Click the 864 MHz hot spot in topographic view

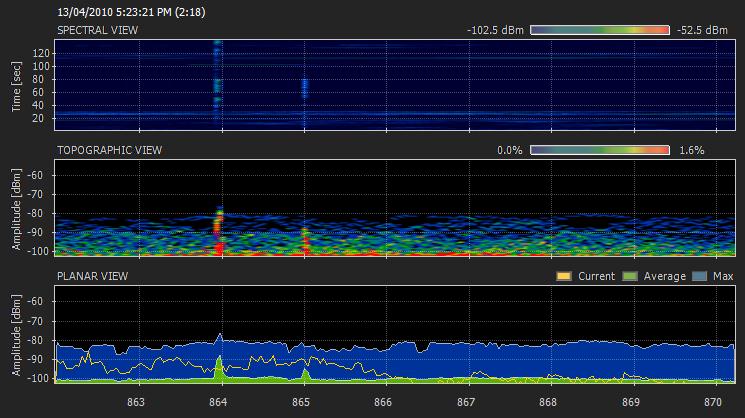[x=219, y=231]
